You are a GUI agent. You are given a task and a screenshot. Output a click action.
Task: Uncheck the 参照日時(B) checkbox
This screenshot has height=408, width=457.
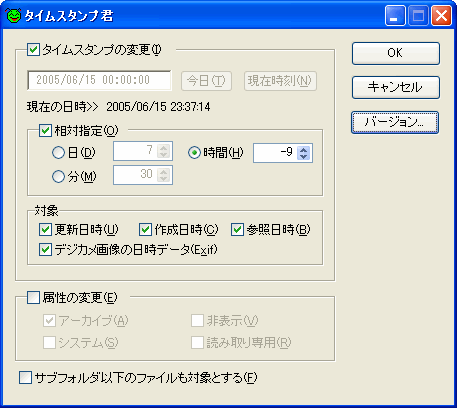[237, 230]
